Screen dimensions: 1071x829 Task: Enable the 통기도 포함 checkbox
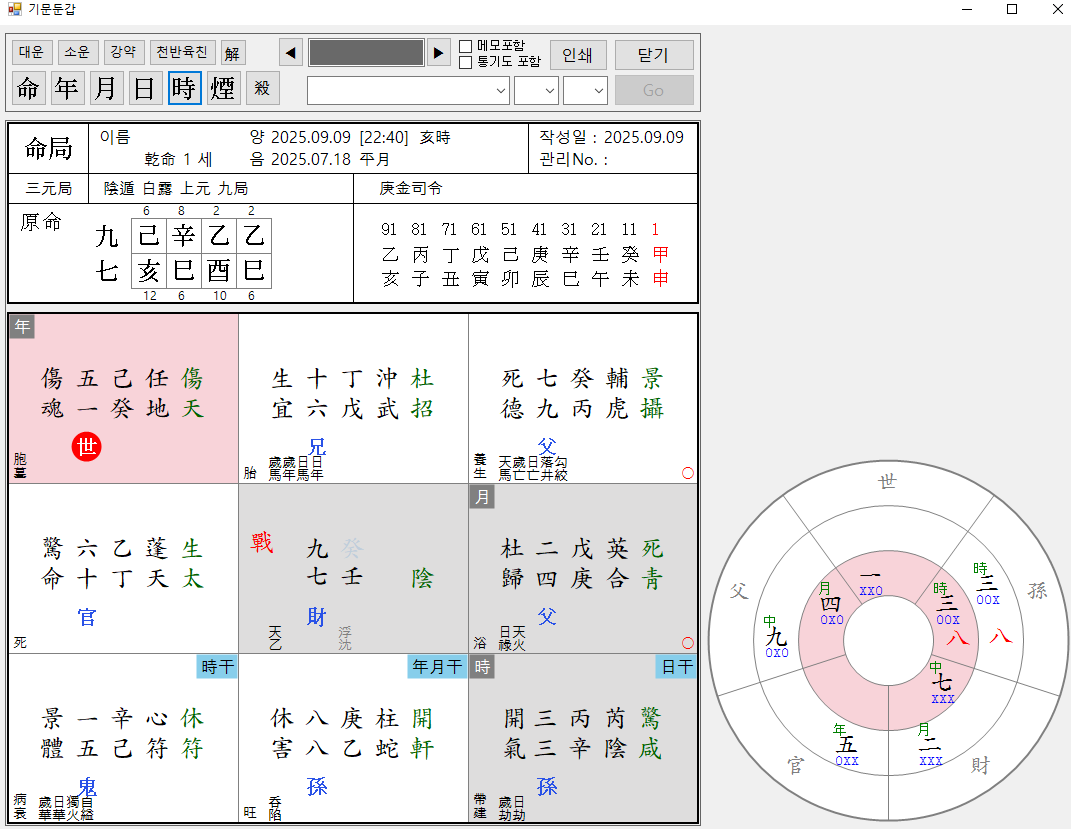click(x=466, y=62)
